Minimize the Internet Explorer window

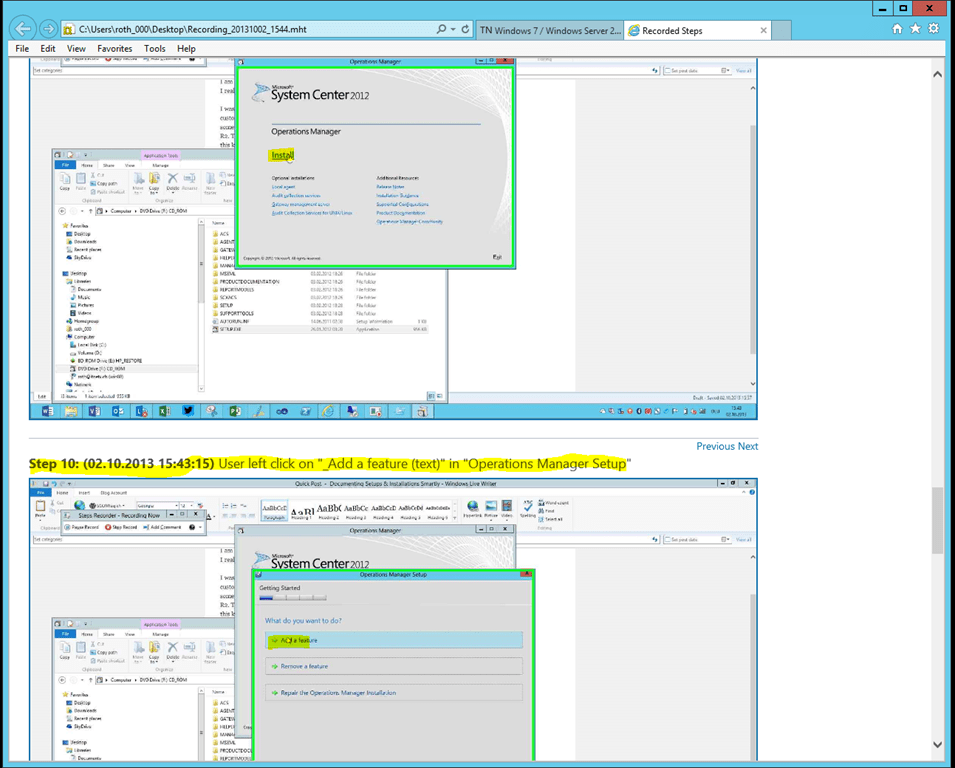tap(883, 9)
